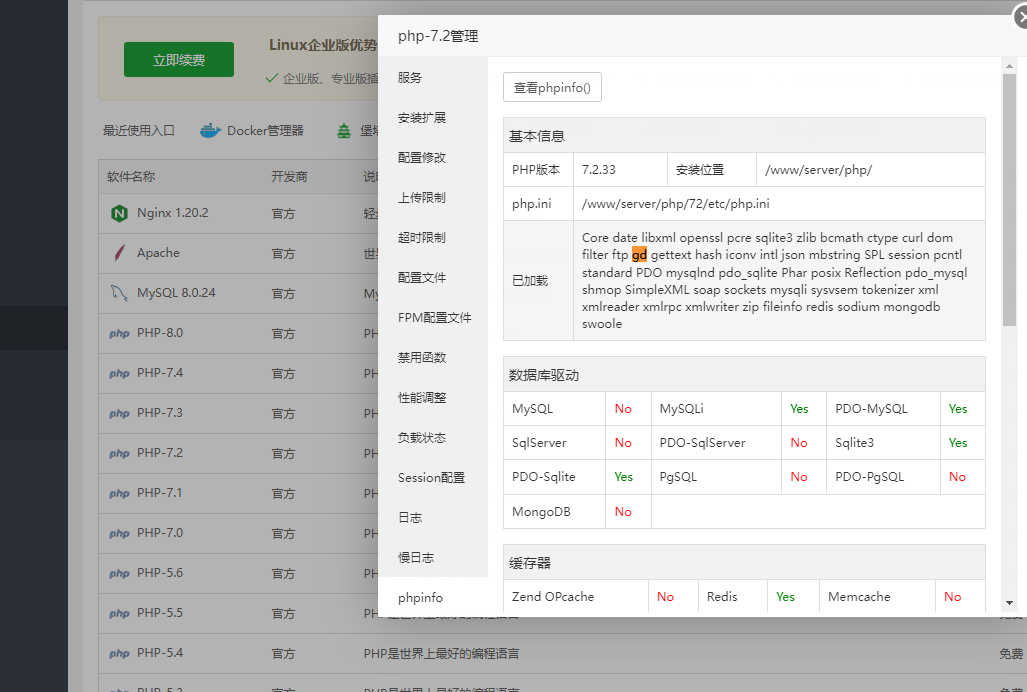Click the php icon beside PHP-5.6
The image size is (1027, 692).
[119, 573]
